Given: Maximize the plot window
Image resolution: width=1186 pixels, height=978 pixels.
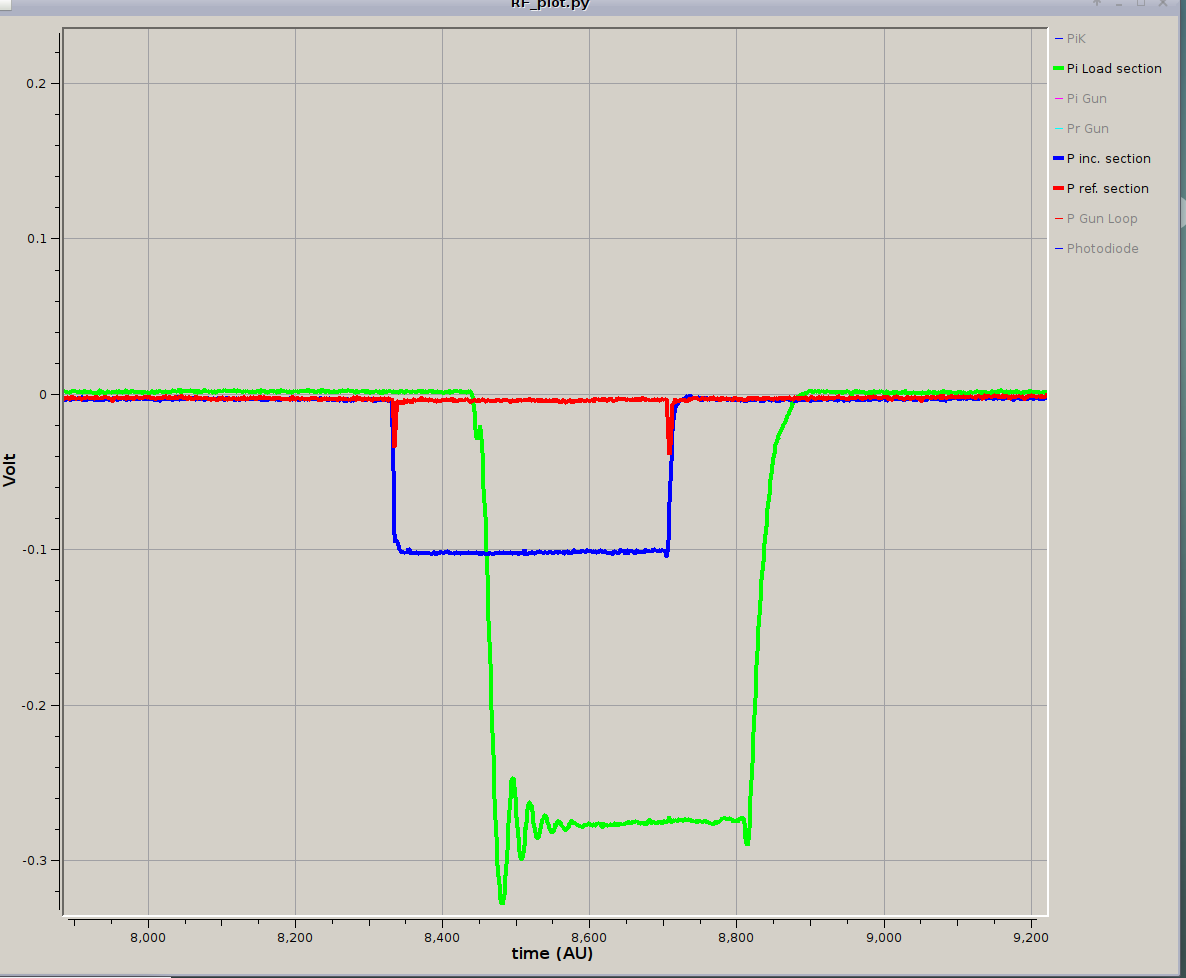Looking at the screenshot, I should (1140, 3).
